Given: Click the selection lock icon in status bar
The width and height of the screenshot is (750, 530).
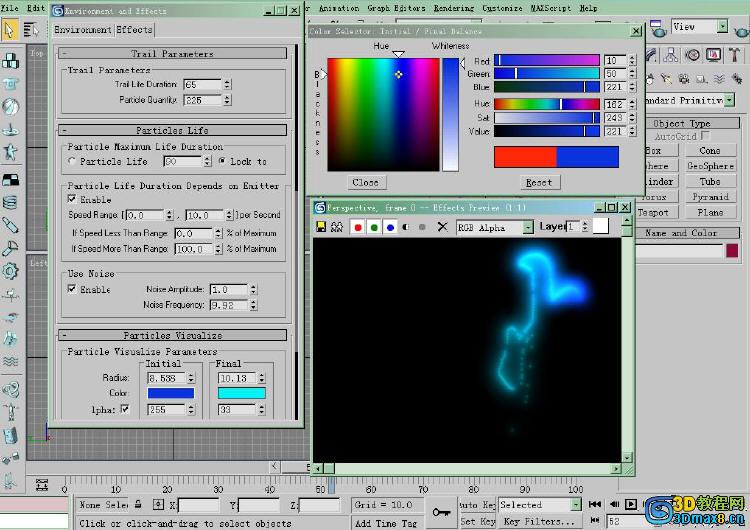Looking at the screenshot, I should (138, 504).
